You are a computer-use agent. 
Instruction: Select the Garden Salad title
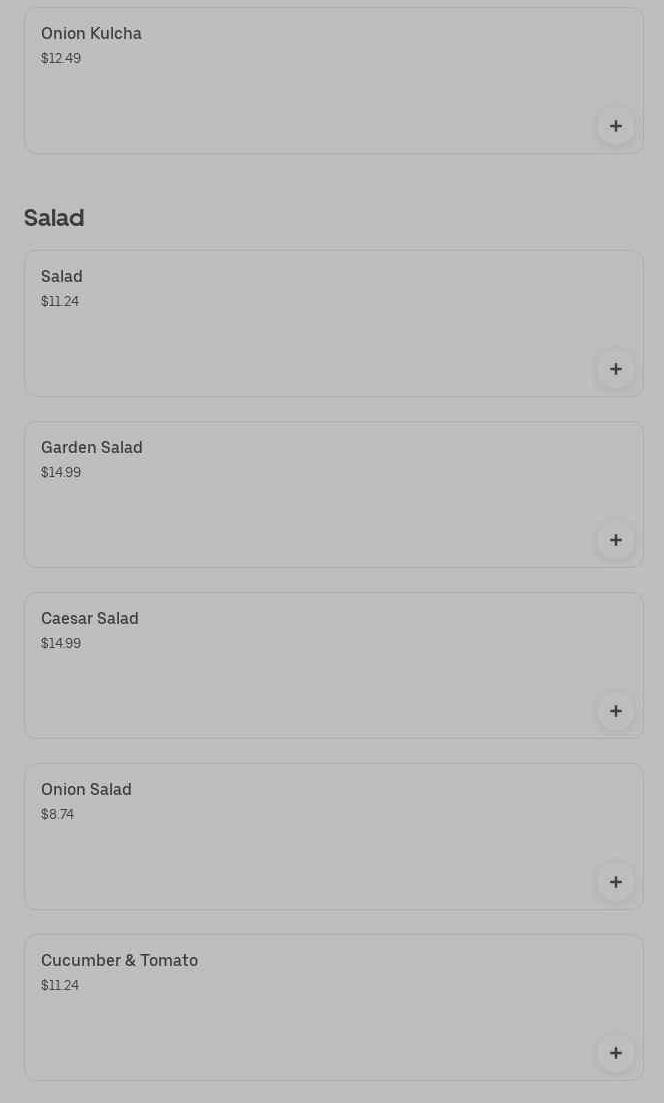pyautogui.click(x=92, y=448)
